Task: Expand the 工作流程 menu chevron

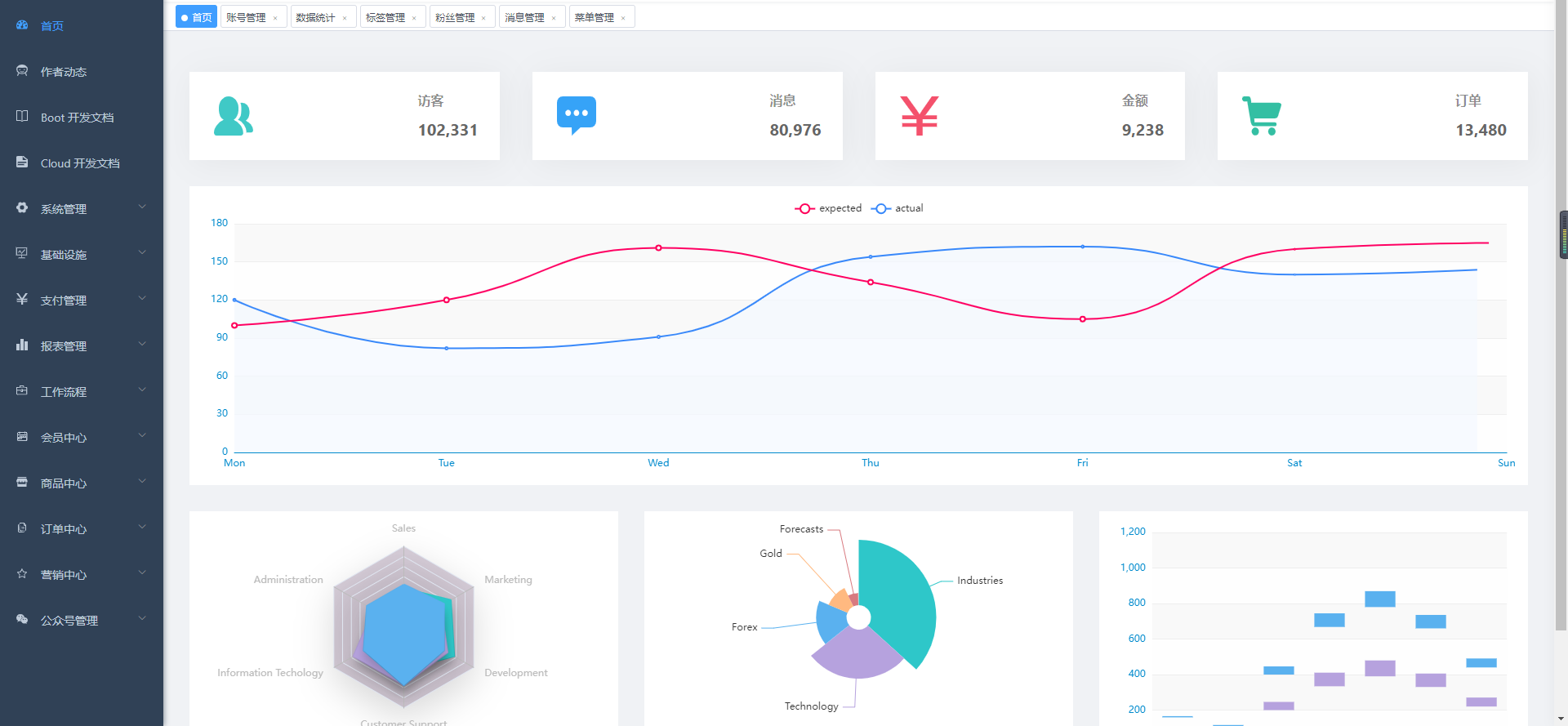Action: pyautogui.click(x=142, y=390)
